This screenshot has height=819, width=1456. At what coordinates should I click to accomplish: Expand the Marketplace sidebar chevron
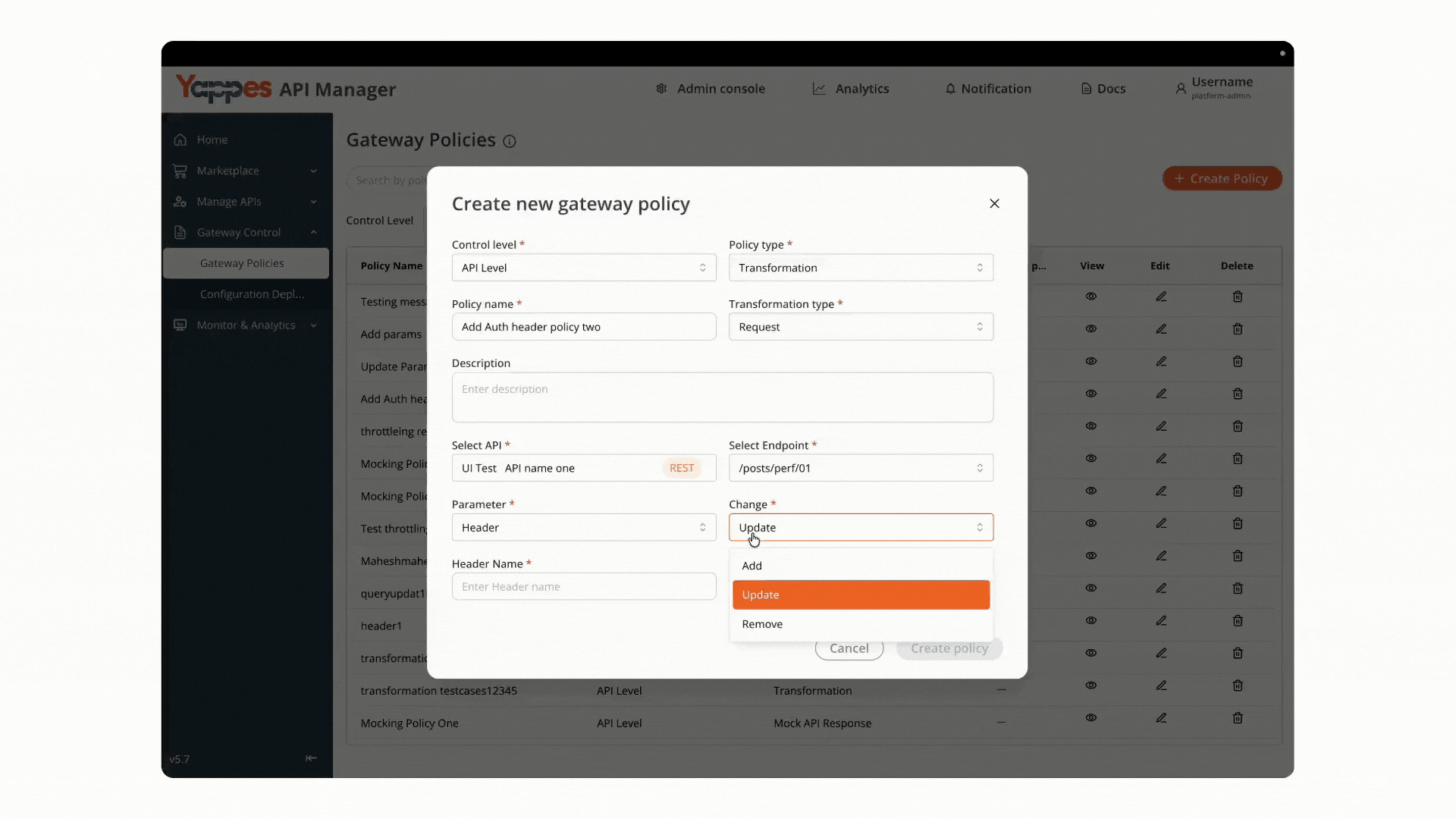[313, 171]
